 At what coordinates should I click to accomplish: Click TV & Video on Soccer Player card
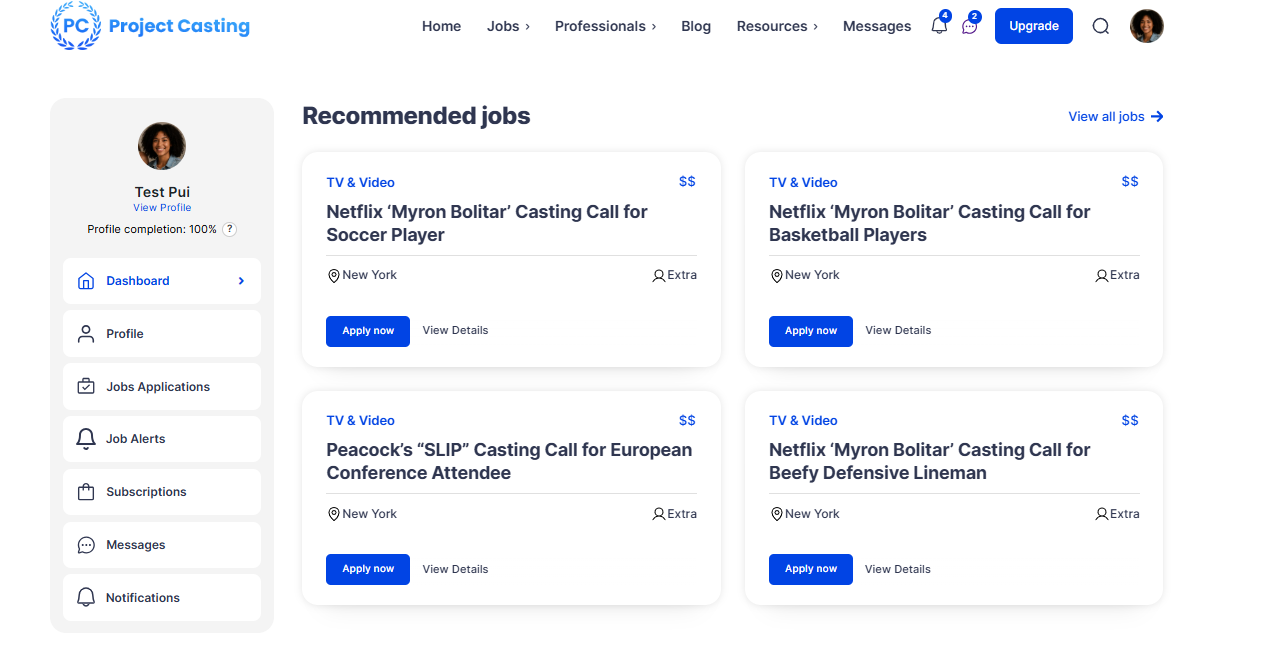(360, 182)
